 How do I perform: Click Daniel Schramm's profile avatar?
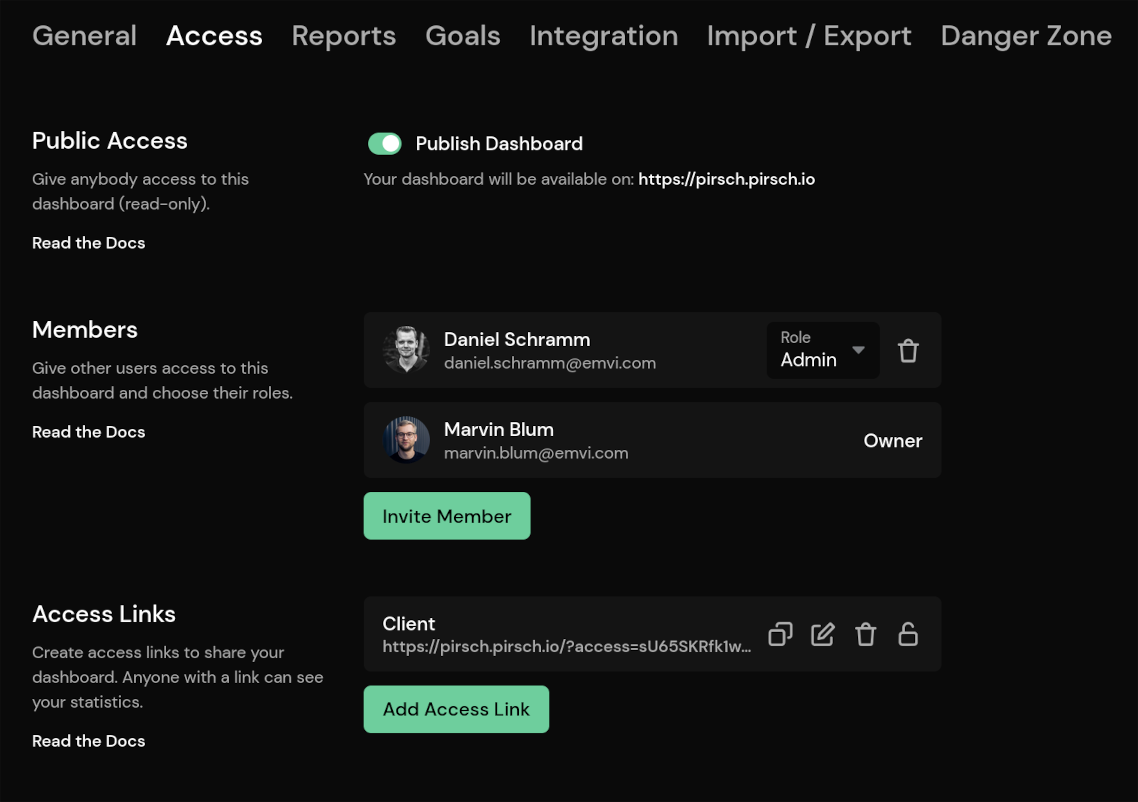(x=407, y=350)
